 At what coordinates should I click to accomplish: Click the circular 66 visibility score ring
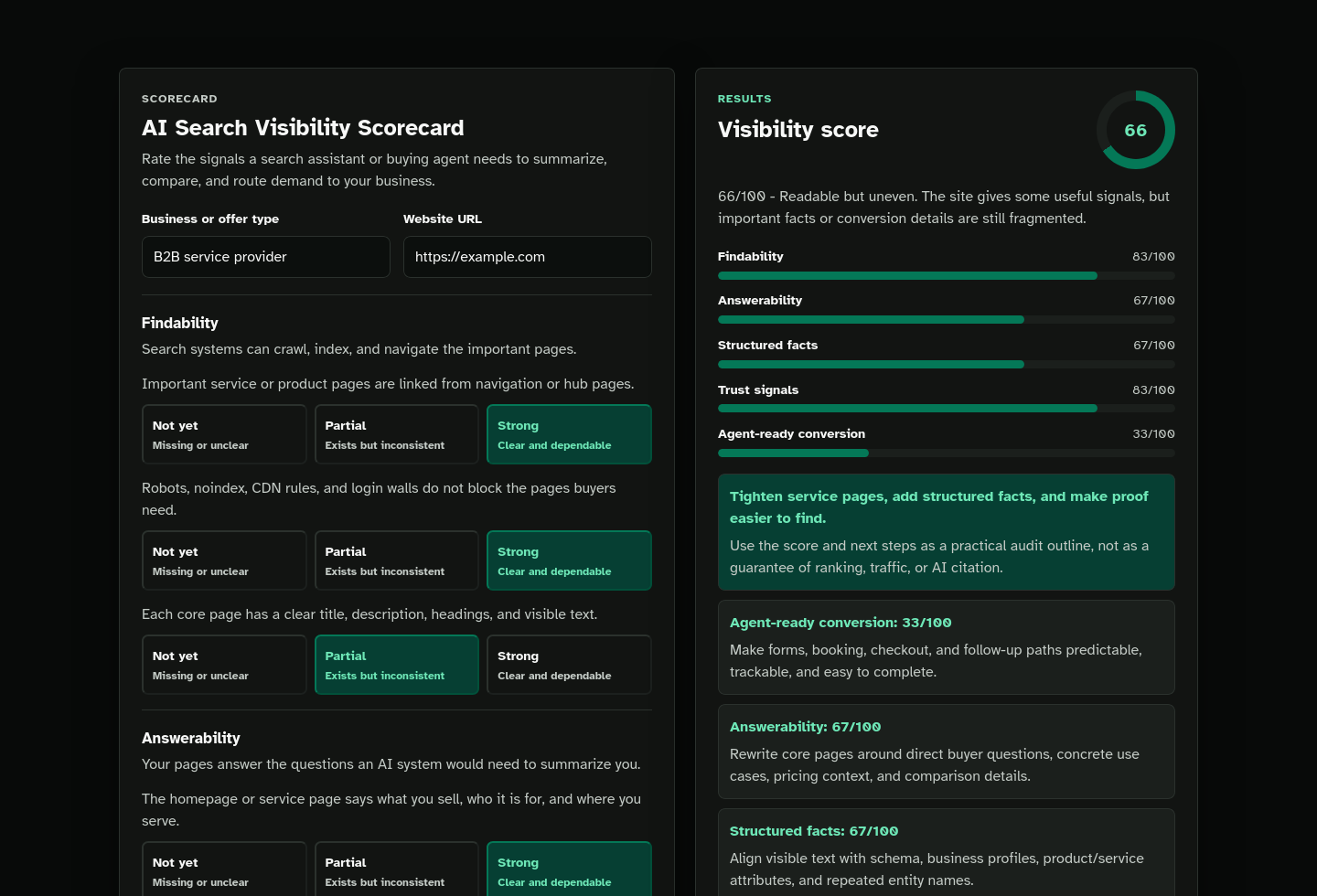click(x=1136, y=130)
